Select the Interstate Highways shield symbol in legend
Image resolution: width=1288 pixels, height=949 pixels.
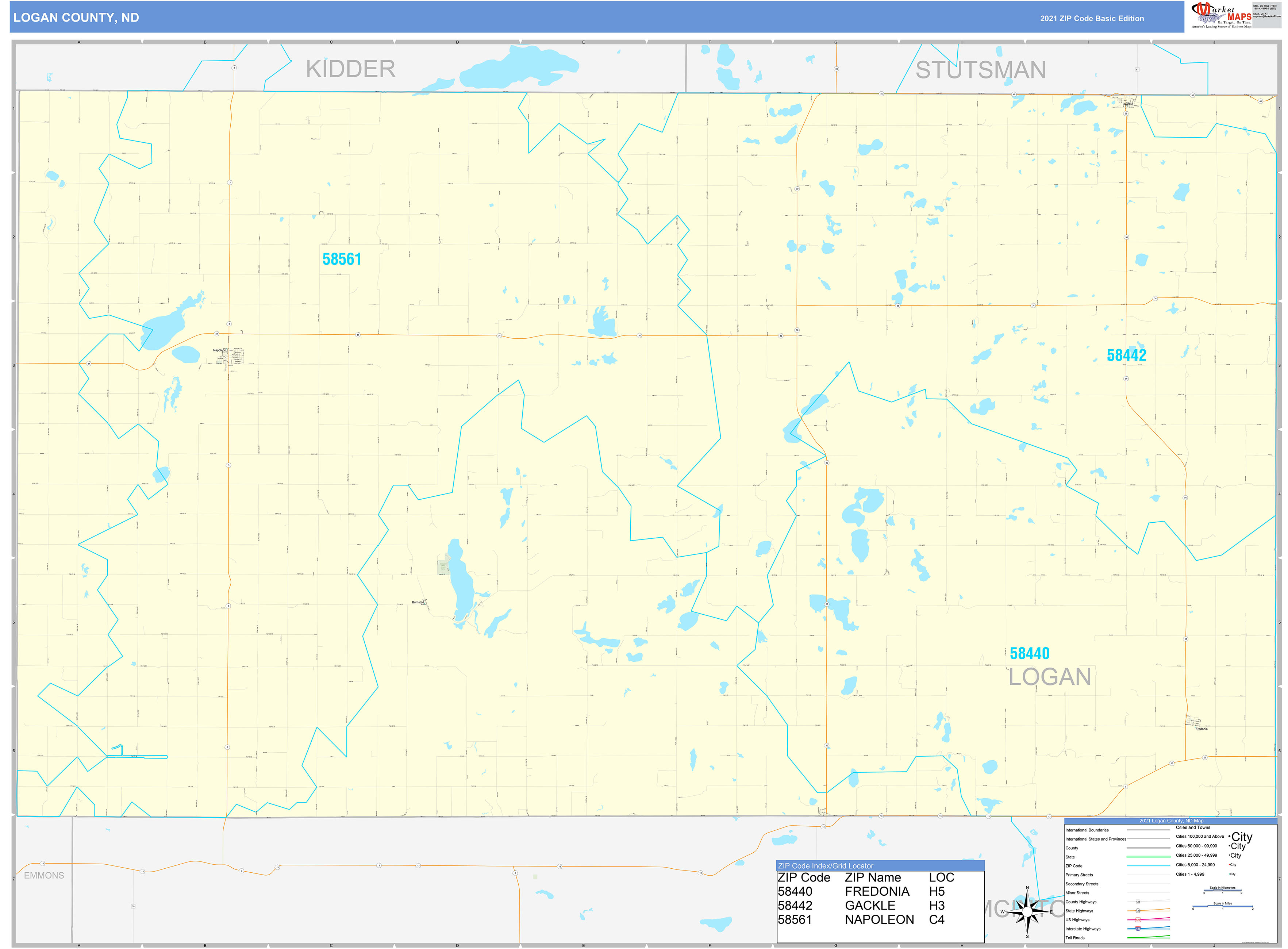[x=1138, y=928]
